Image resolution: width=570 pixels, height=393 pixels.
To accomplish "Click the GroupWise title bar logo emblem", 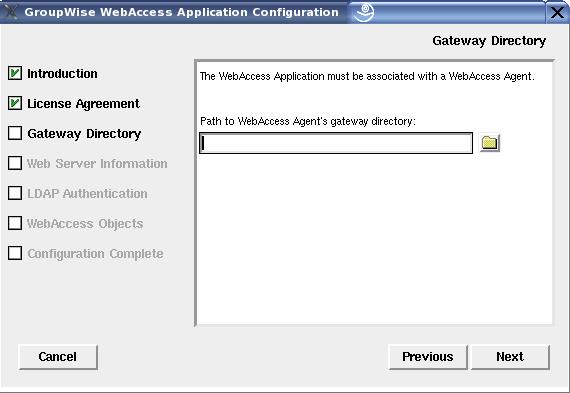I will click(364, 12).
